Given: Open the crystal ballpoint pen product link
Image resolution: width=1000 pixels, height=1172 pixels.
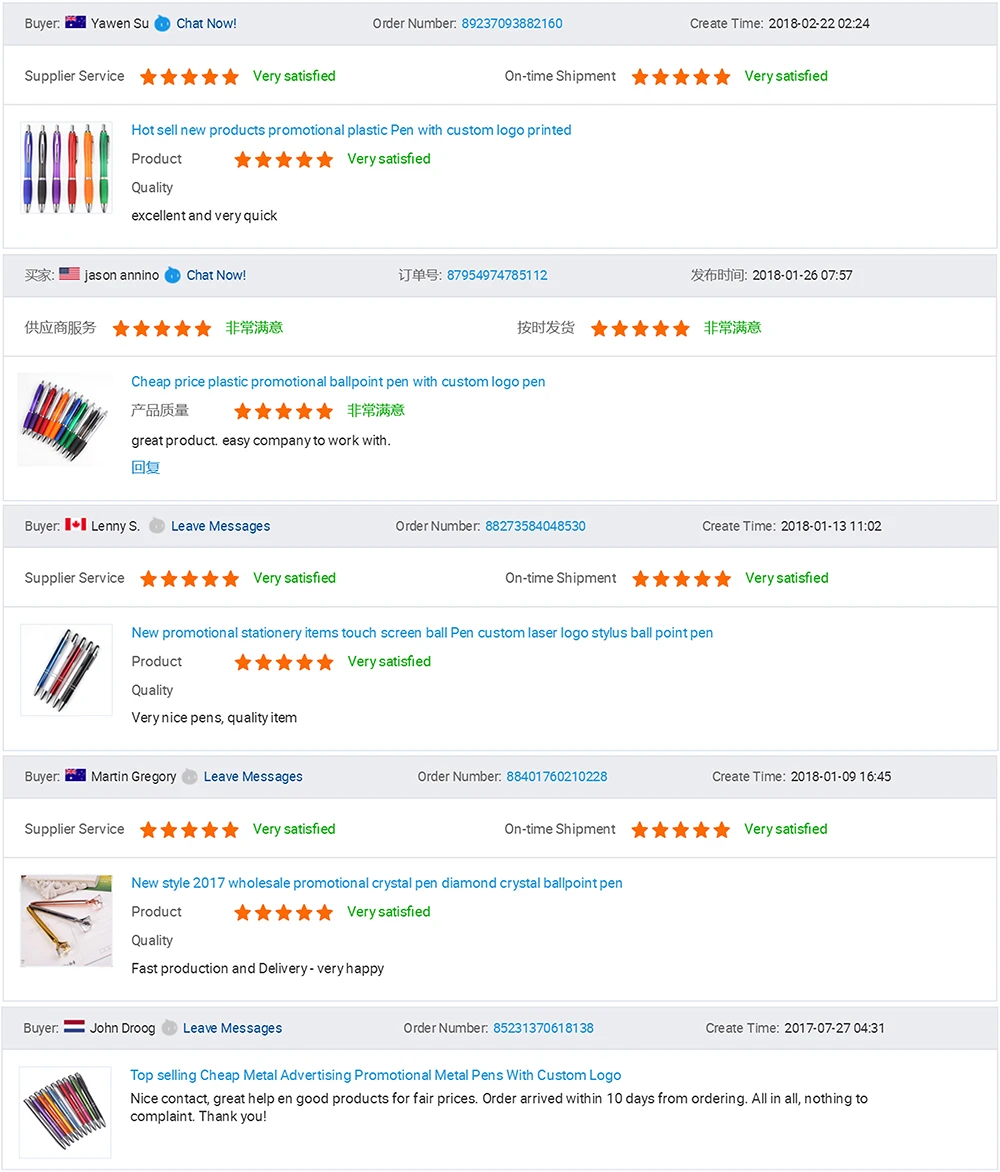Looking at the screenshot, I should 377,882.
